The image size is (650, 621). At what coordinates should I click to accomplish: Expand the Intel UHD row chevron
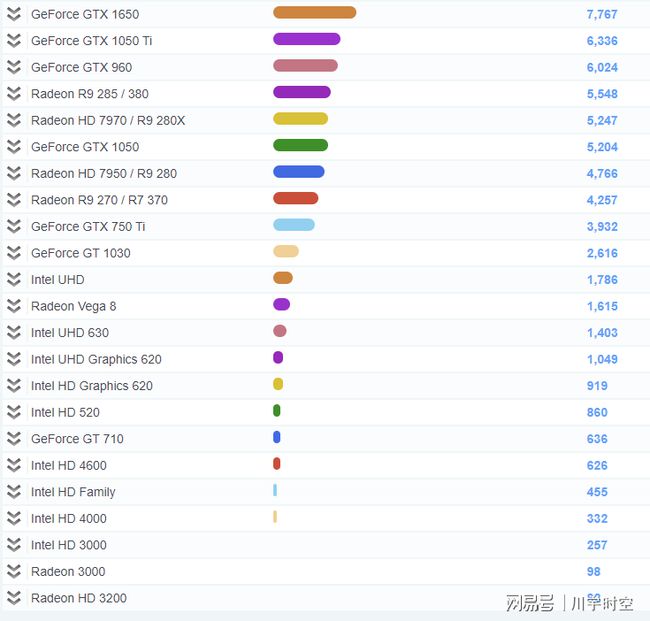click(14, 279)
